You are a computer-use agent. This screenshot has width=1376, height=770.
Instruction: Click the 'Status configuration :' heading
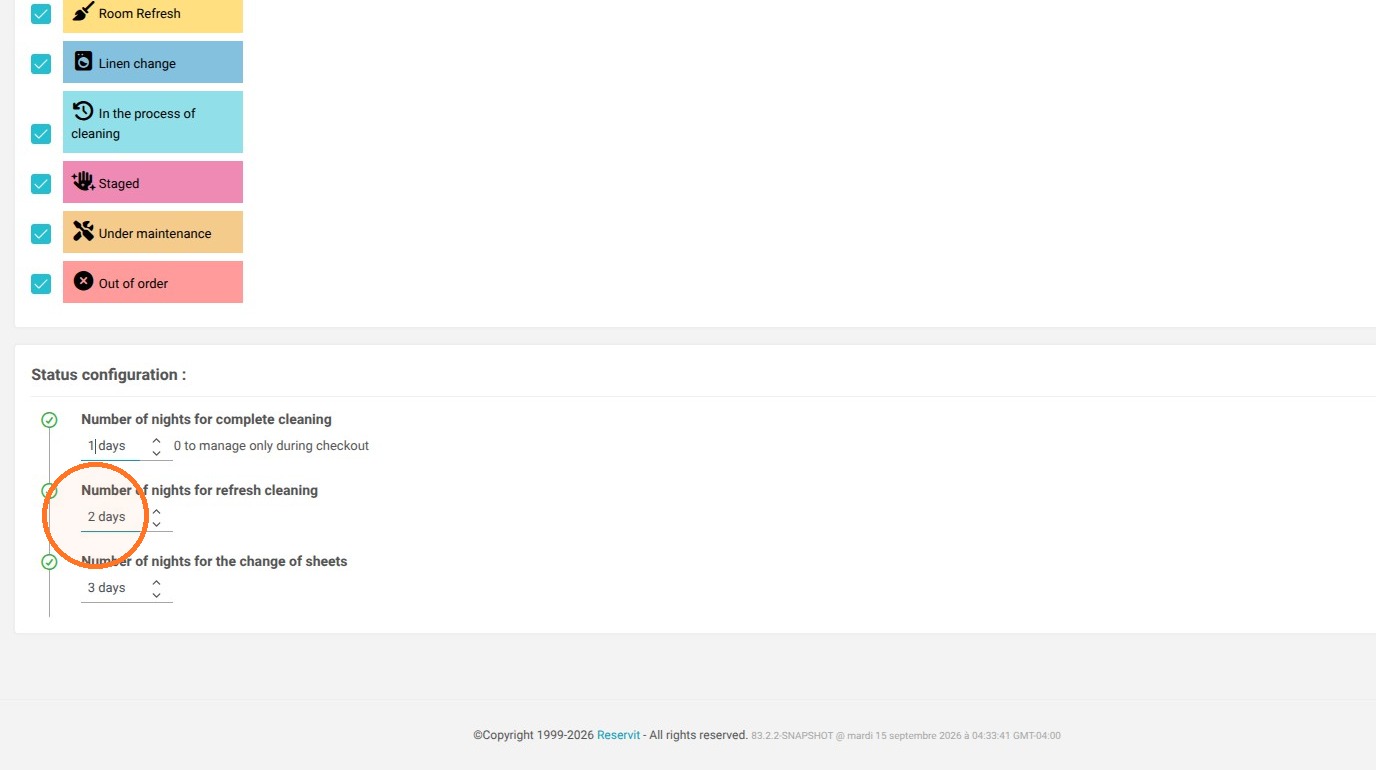pyautogui.click(x=109, y=375)
